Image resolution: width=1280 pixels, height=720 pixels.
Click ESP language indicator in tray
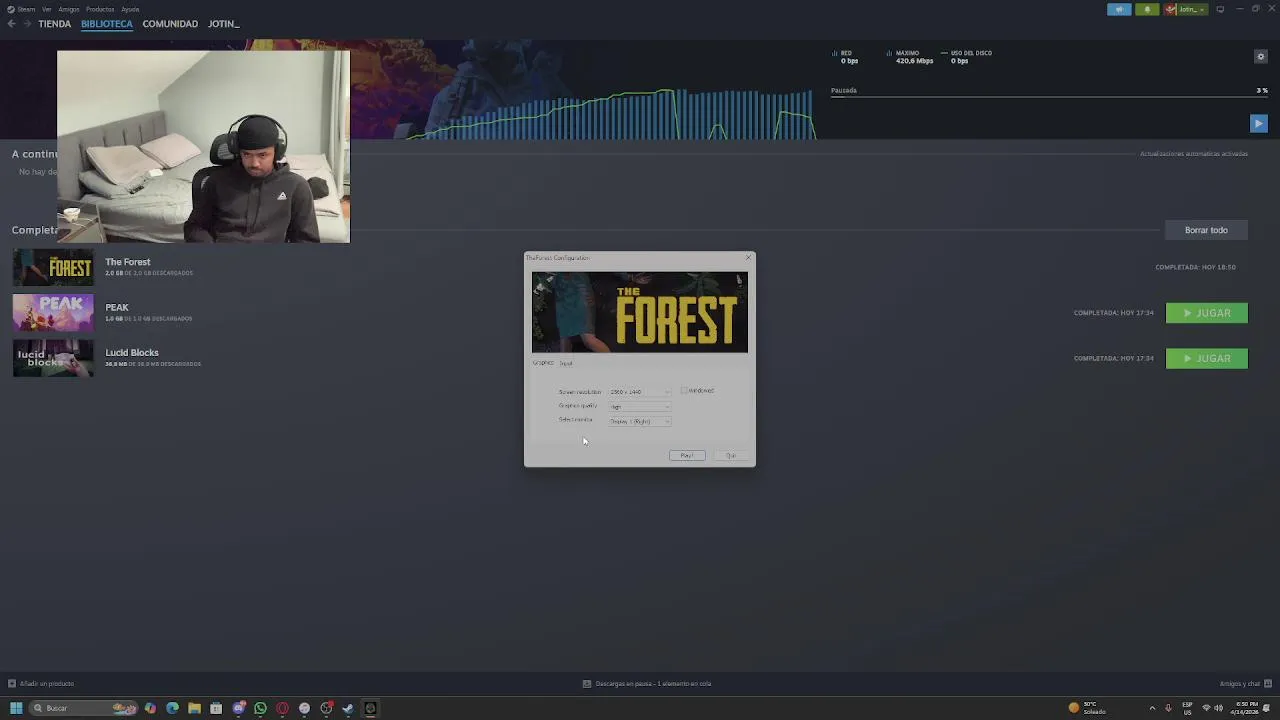pyautogui.click(x=1187, y=708)
